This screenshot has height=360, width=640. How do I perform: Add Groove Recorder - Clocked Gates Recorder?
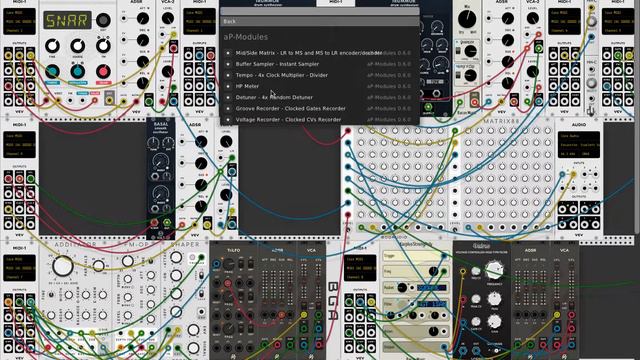[319, 108]
